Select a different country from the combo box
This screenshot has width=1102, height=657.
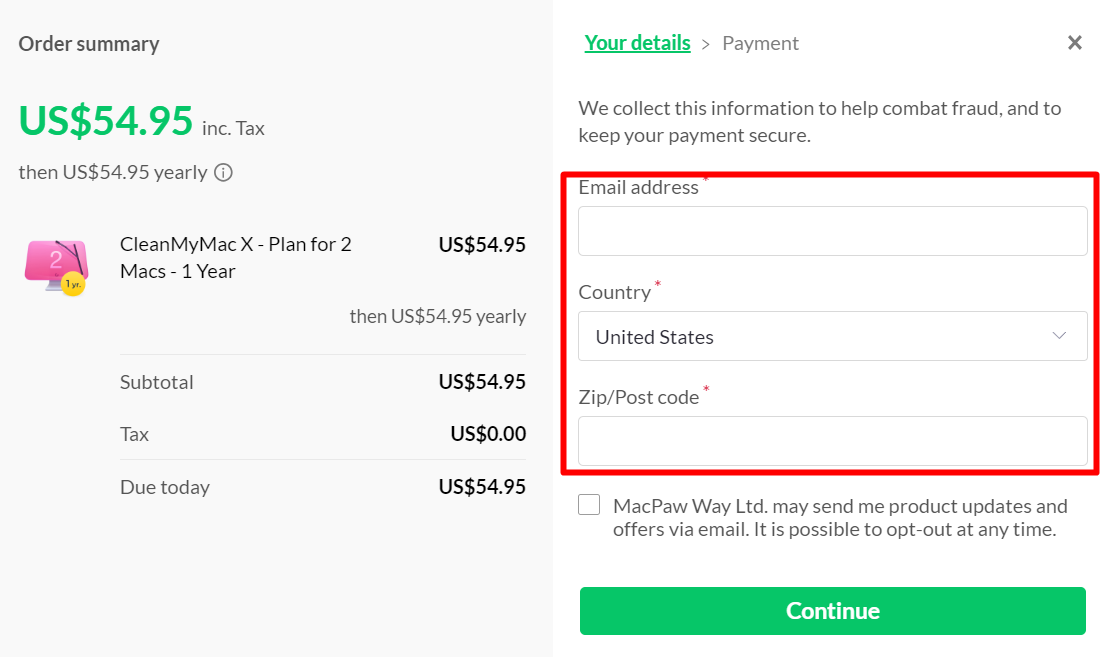833,336
